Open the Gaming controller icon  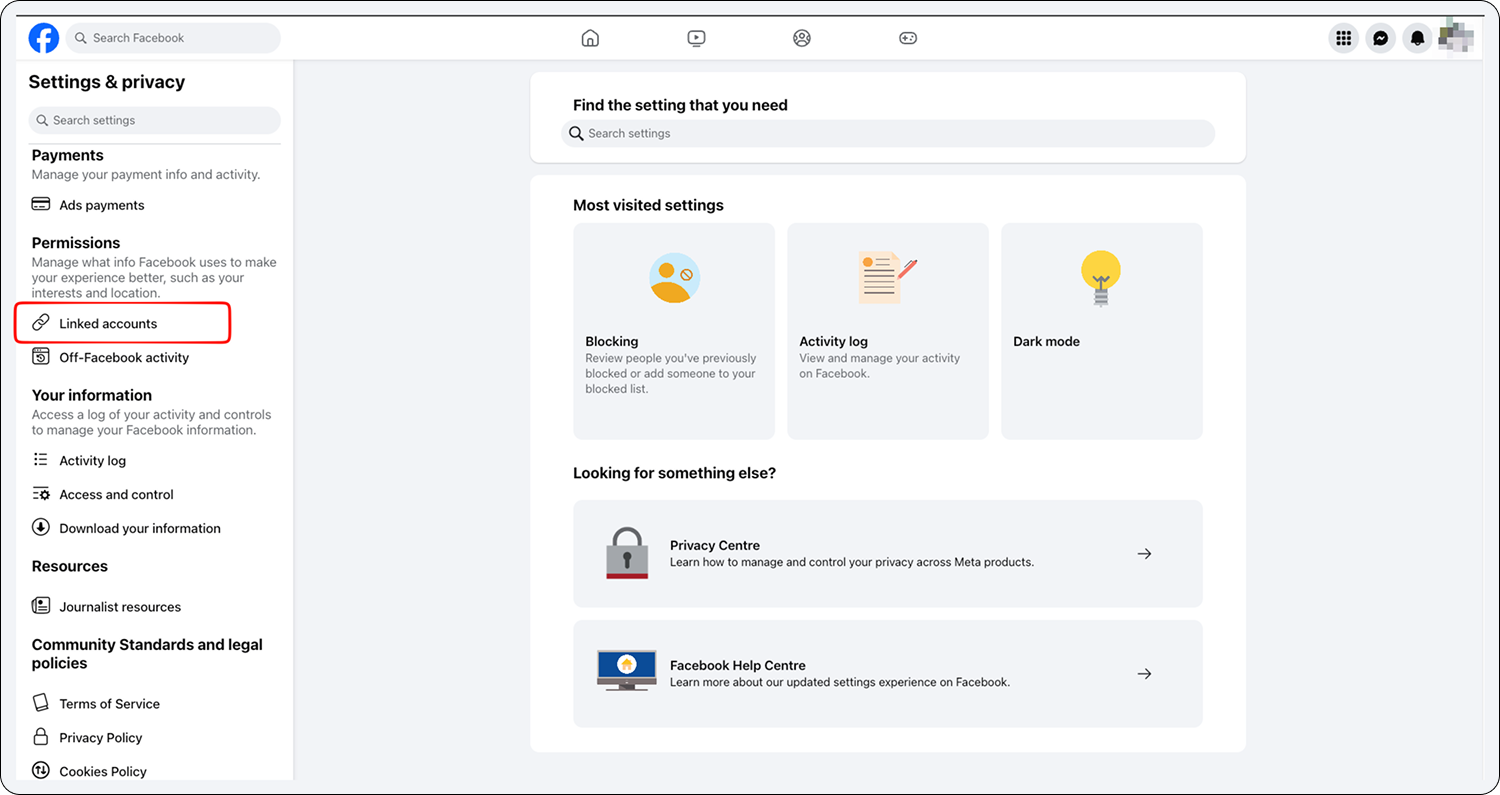[908, 38]
